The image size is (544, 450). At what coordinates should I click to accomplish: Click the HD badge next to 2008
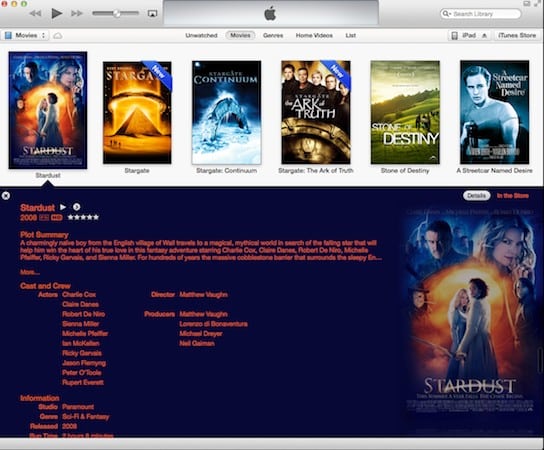pos(57,218)
